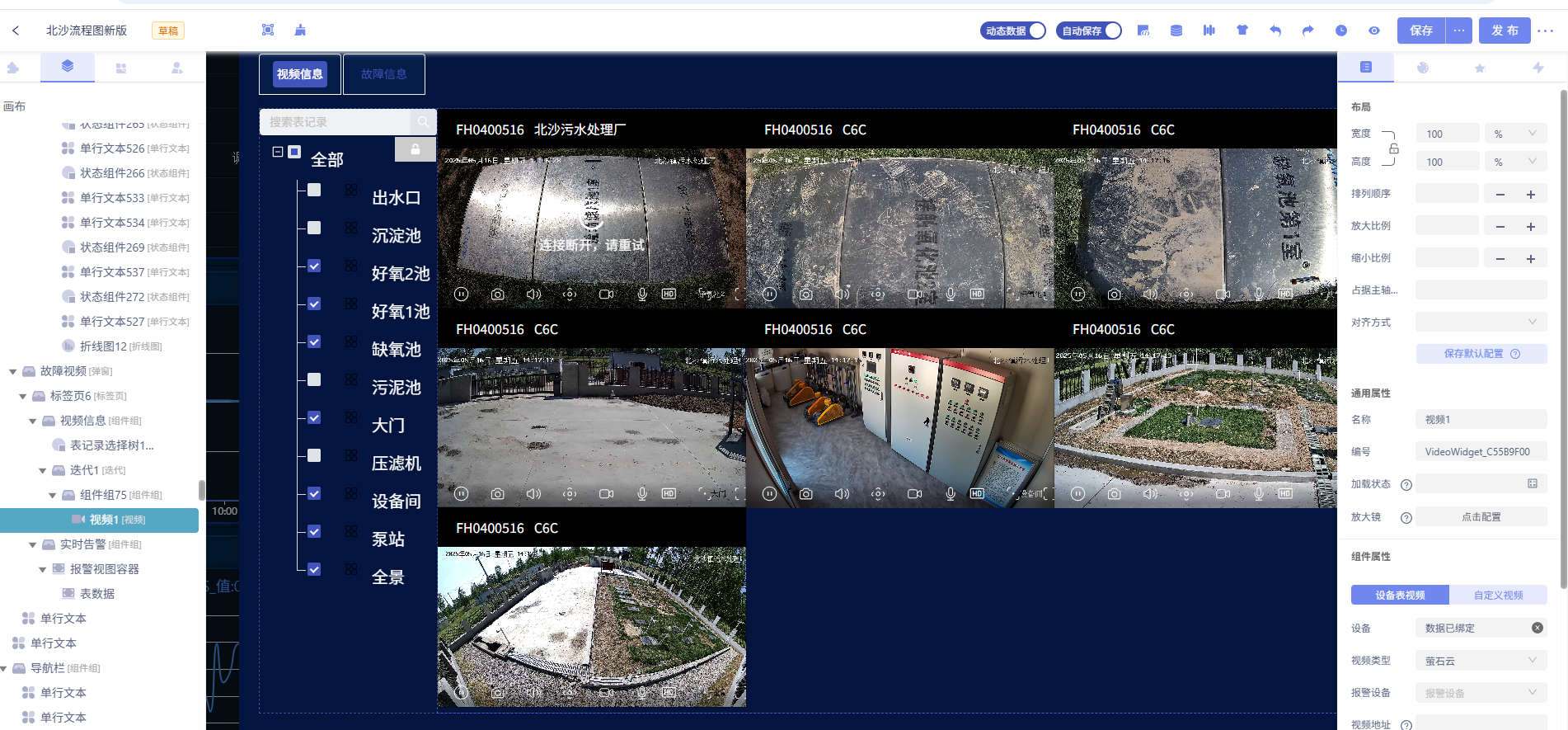
Task: Pause the first video in the grid
Action: point(462,294)
